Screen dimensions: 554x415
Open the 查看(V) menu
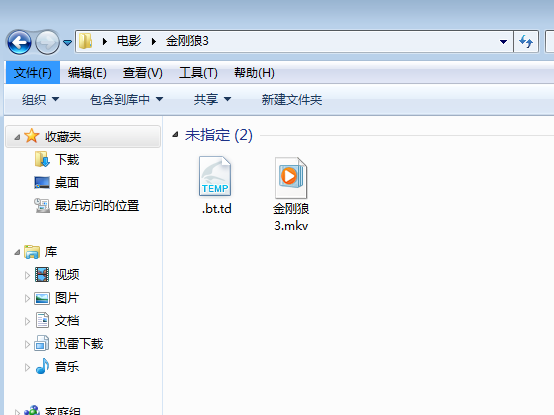click(x=143, y=73)
